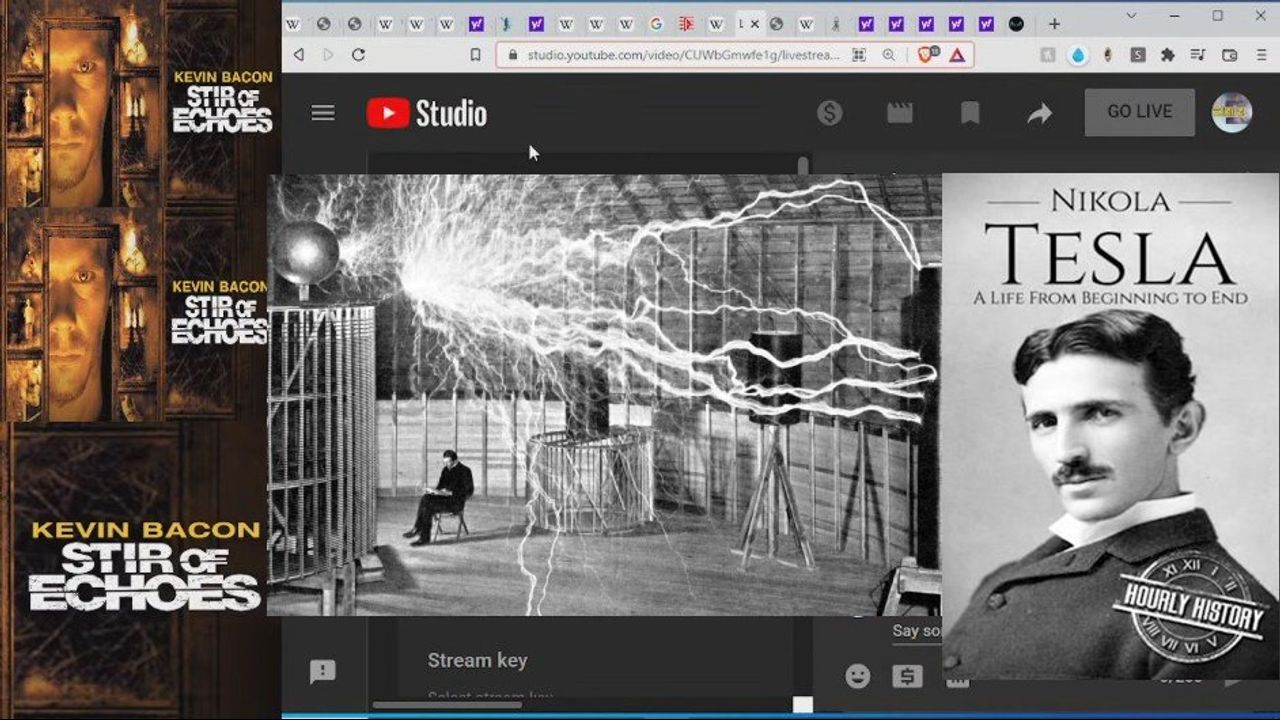Expand the tab search dropdown arrow
1280x720 pixels.
point(1131,16)
